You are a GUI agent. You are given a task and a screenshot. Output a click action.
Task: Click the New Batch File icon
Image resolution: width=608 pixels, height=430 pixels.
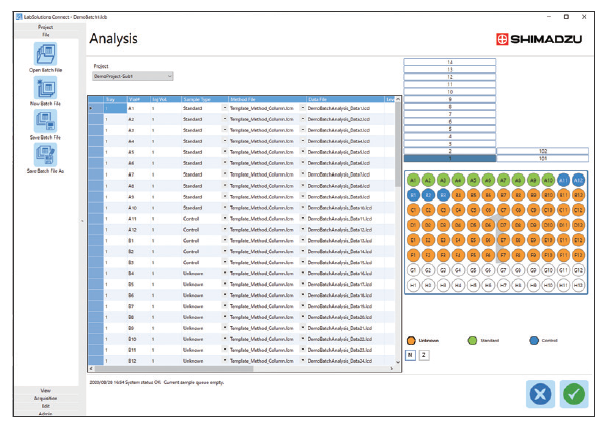(45, 88)
